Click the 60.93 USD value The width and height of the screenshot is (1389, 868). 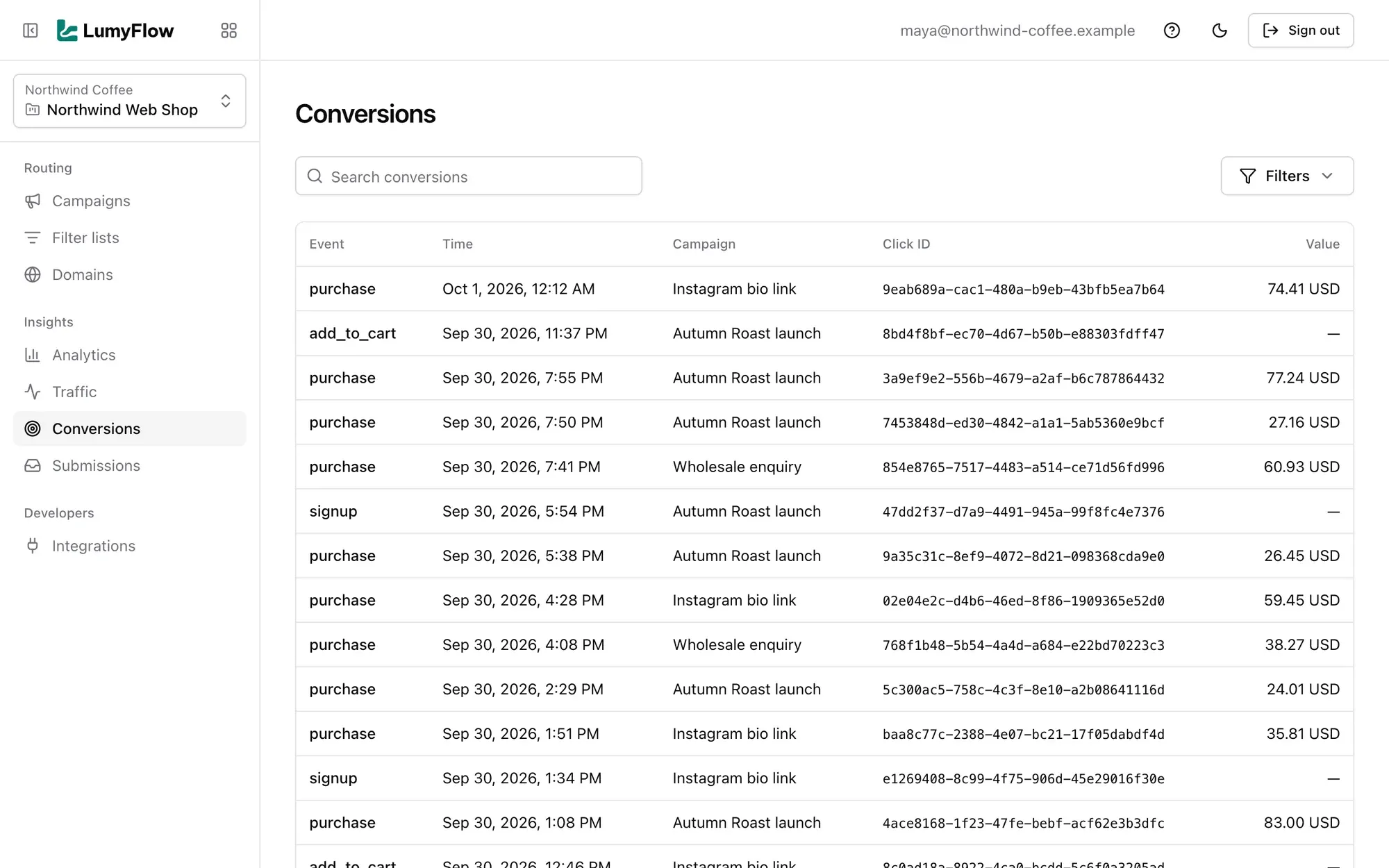click(1301, 467)
